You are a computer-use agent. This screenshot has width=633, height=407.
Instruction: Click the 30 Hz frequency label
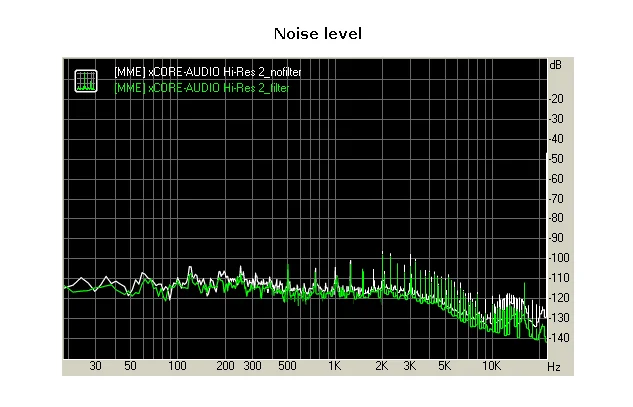tap(95, 366)
